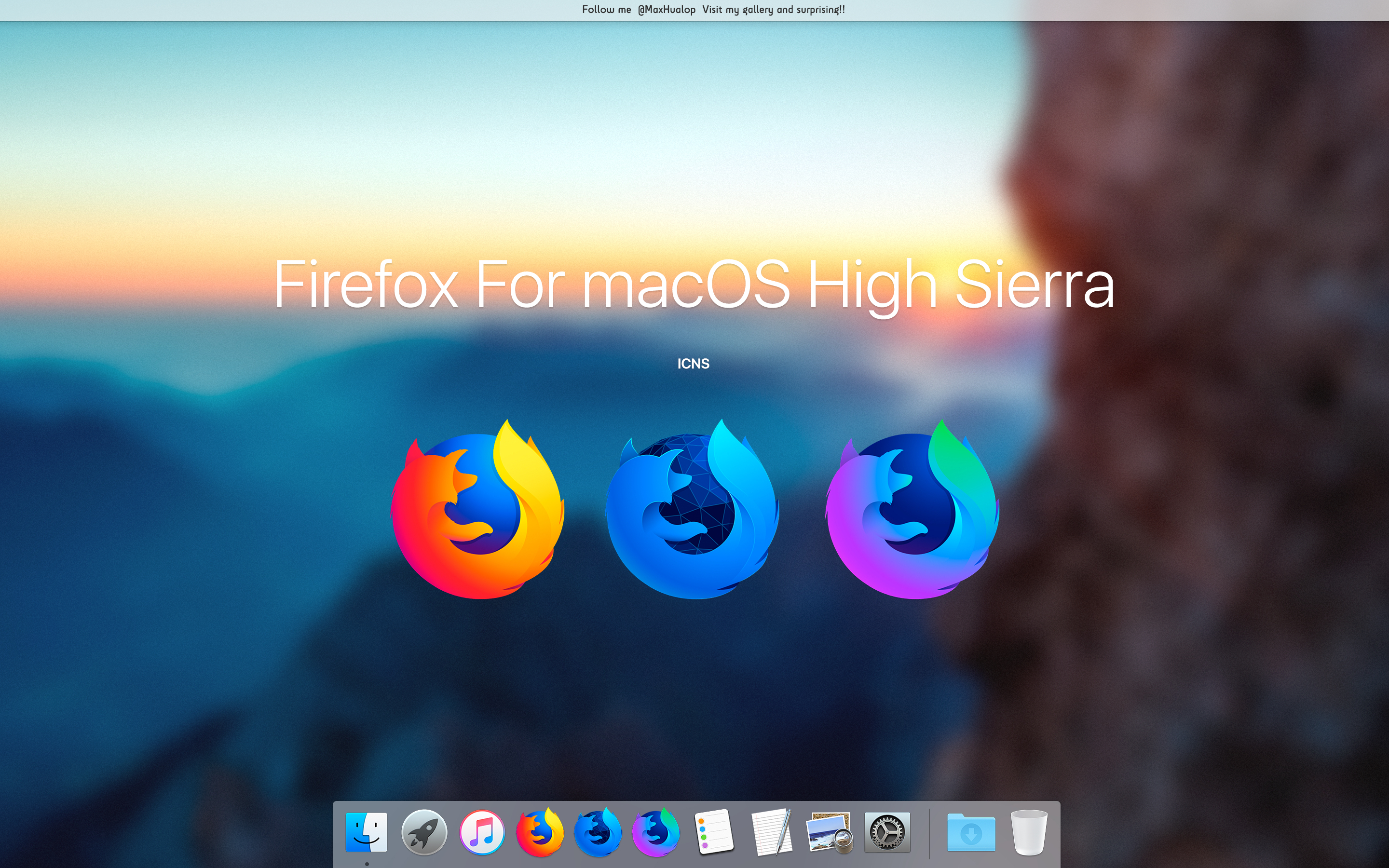Open the Reminders app icon

(714, 832)
